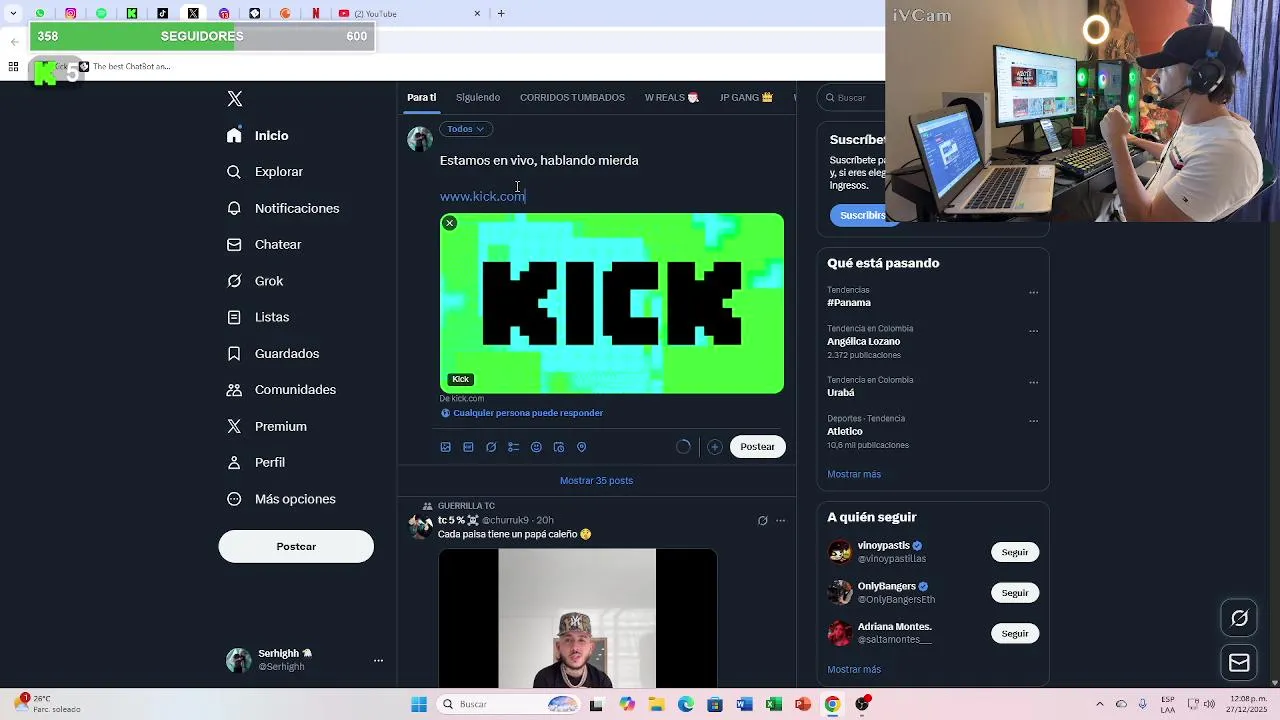Open more options for Urabá trend
This screenshot has height=720, width=1280.
point(1033,382)
